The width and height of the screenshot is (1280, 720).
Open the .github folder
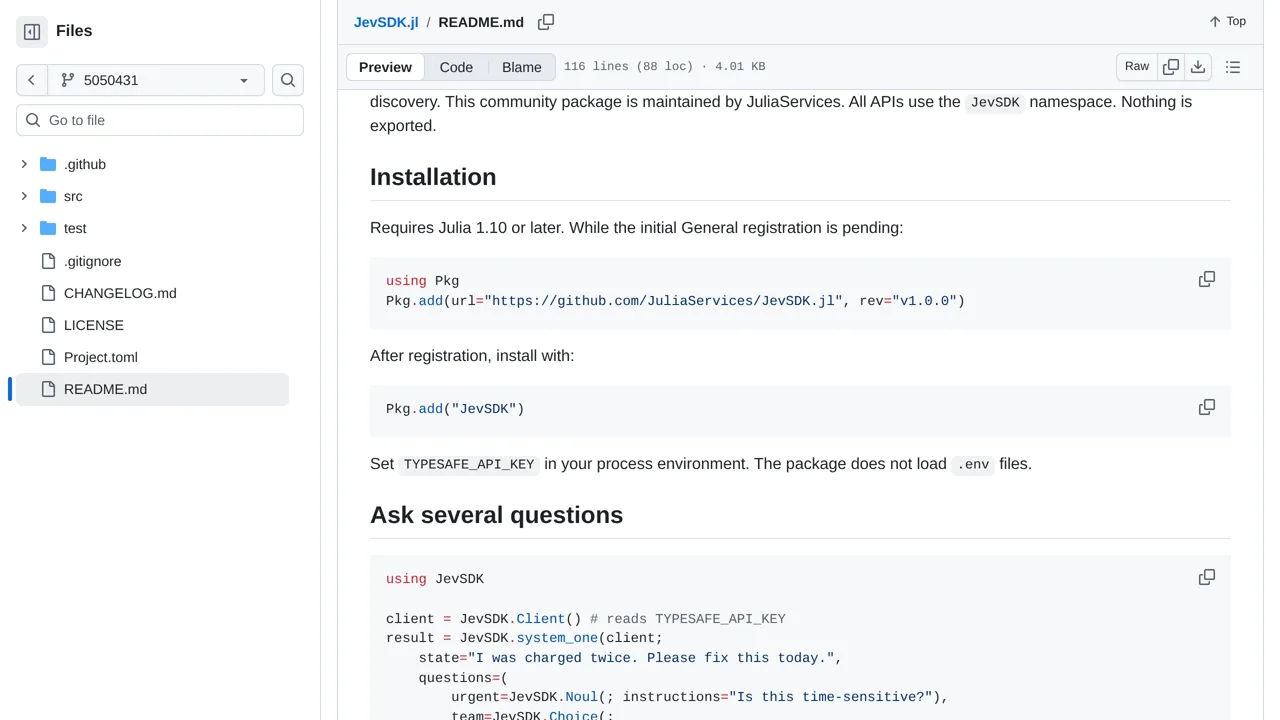85,164
